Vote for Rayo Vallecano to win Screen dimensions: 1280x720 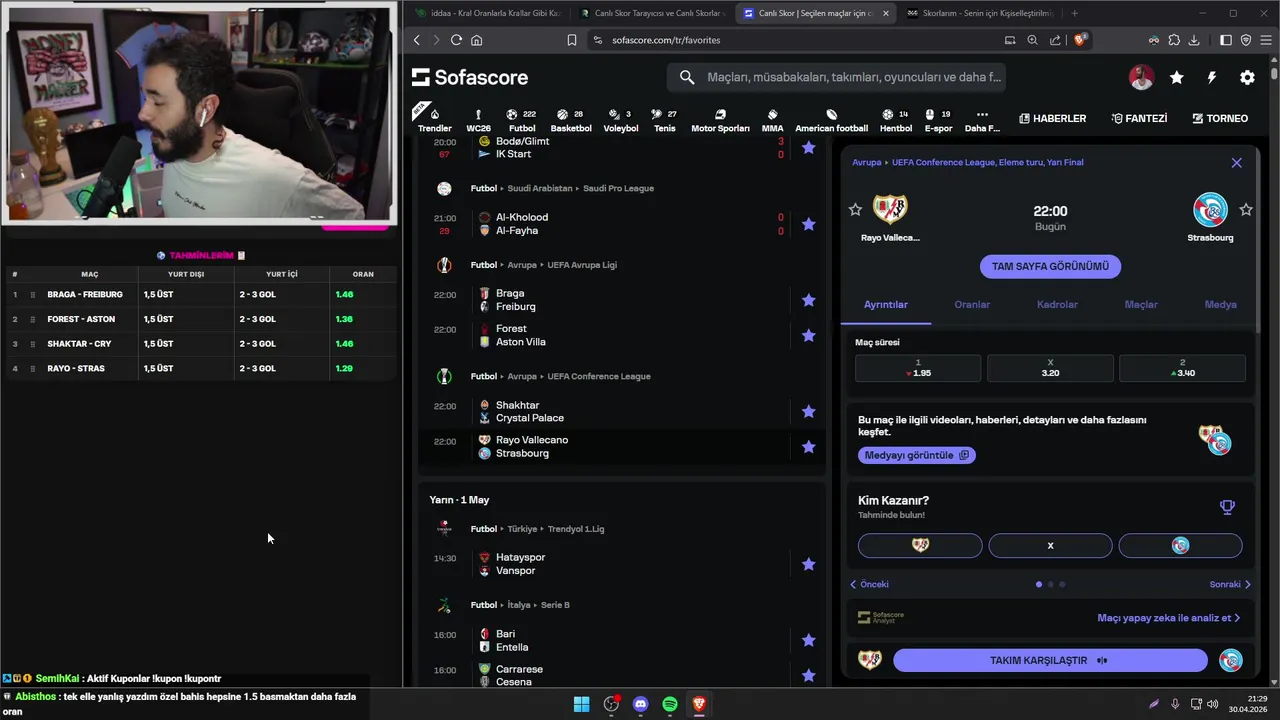pos(920,545)
